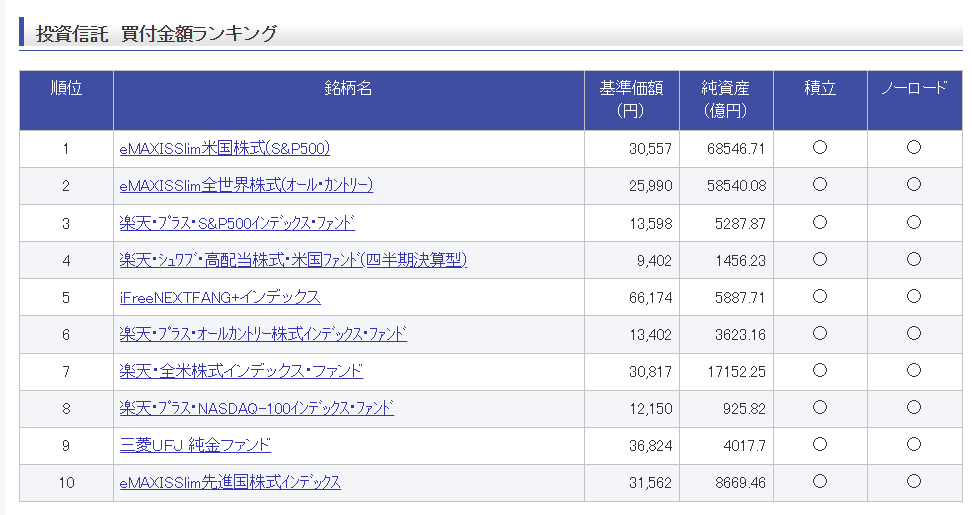Click 積立 circle for iFreeNEXTFANG+ row

click(820, 297)
